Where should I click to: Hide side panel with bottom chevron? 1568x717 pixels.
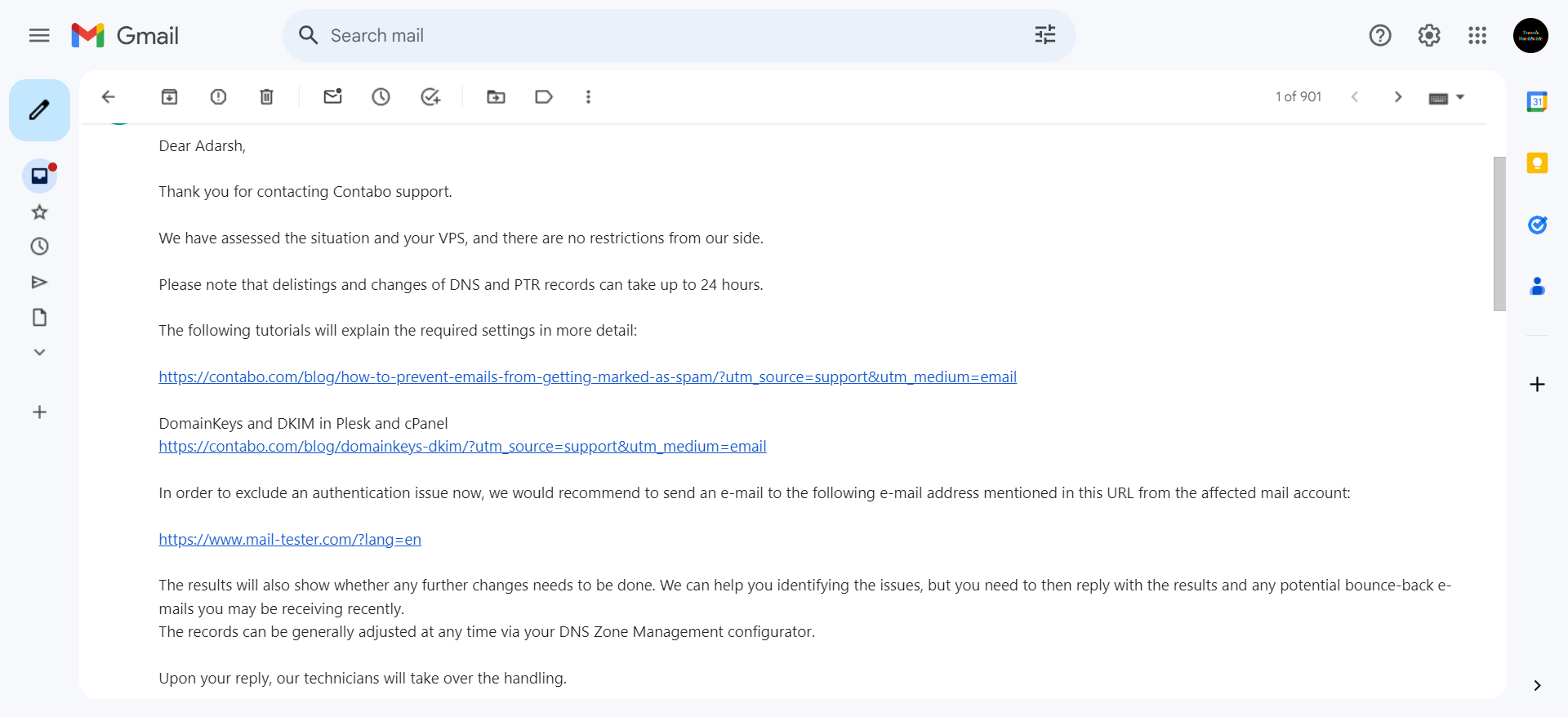[1537, 686]
